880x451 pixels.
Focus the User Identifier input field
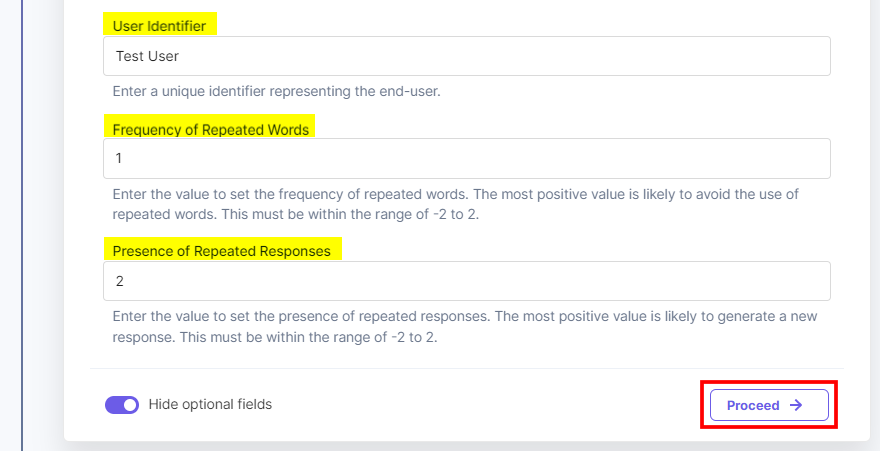pyautogui.click(x=466, y=56)
